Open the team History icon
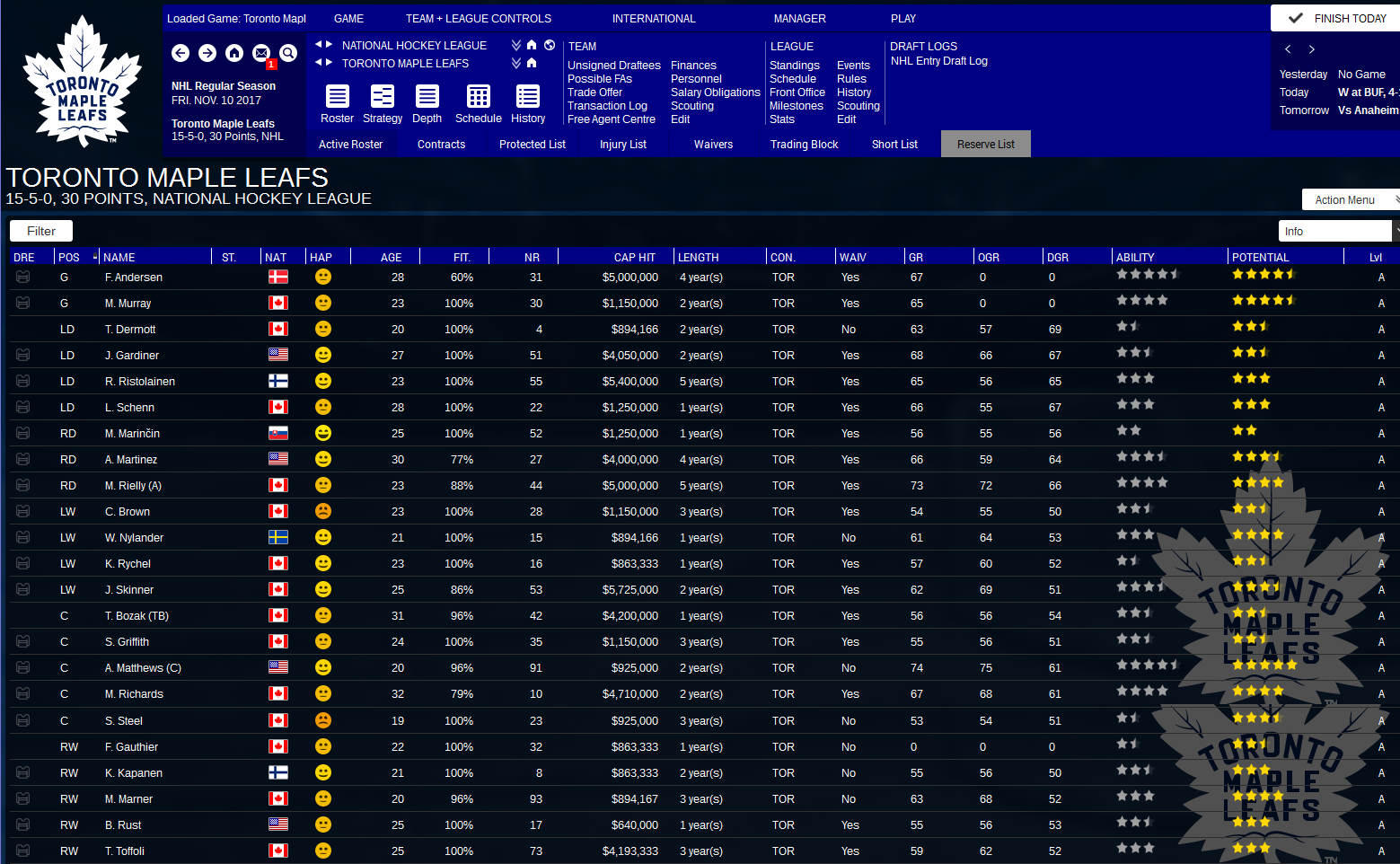This screenshot has height=864, width=1400. (528, 96)
